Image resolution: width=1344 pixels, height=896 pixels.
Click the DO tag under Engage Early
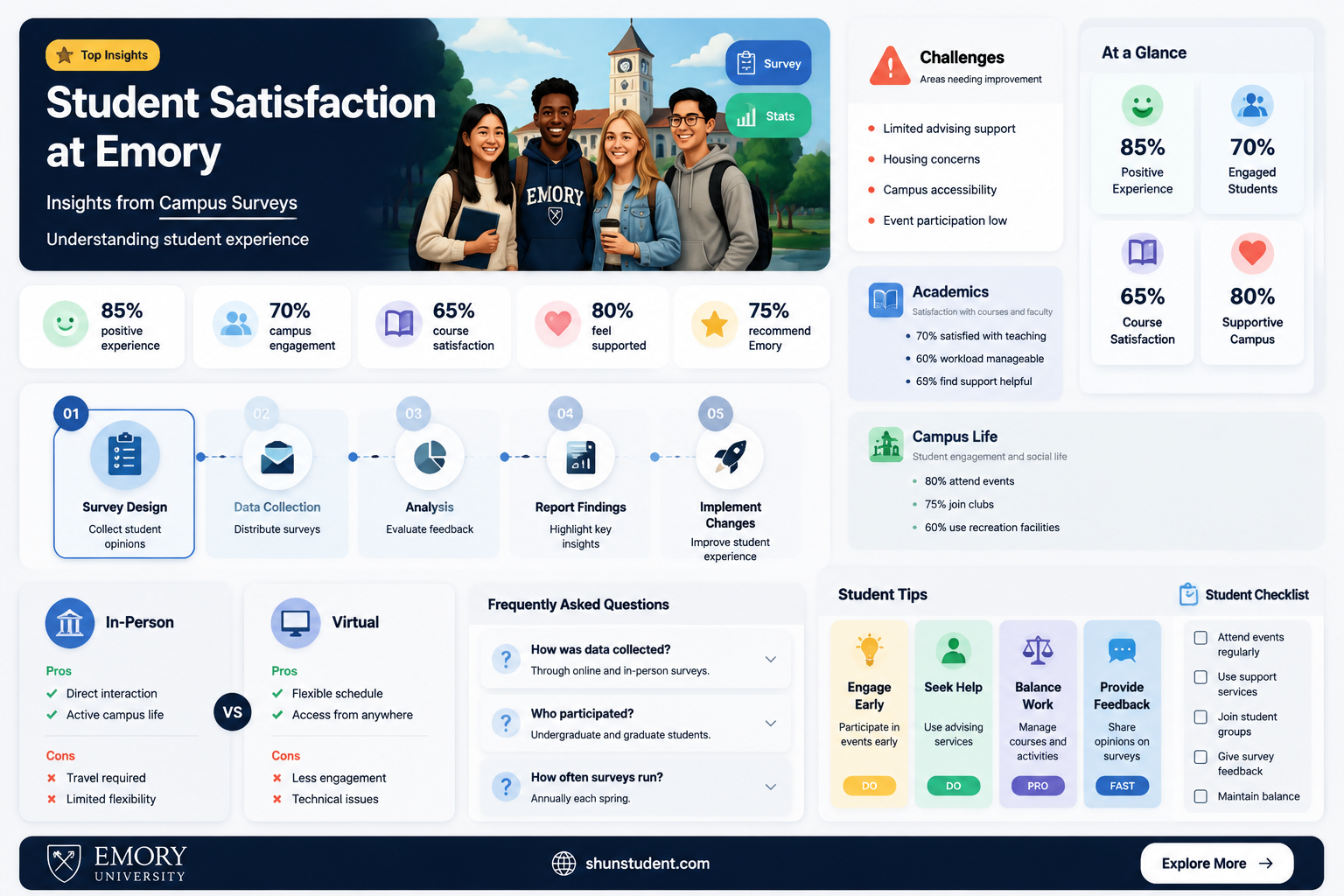[x=869, y=786]
